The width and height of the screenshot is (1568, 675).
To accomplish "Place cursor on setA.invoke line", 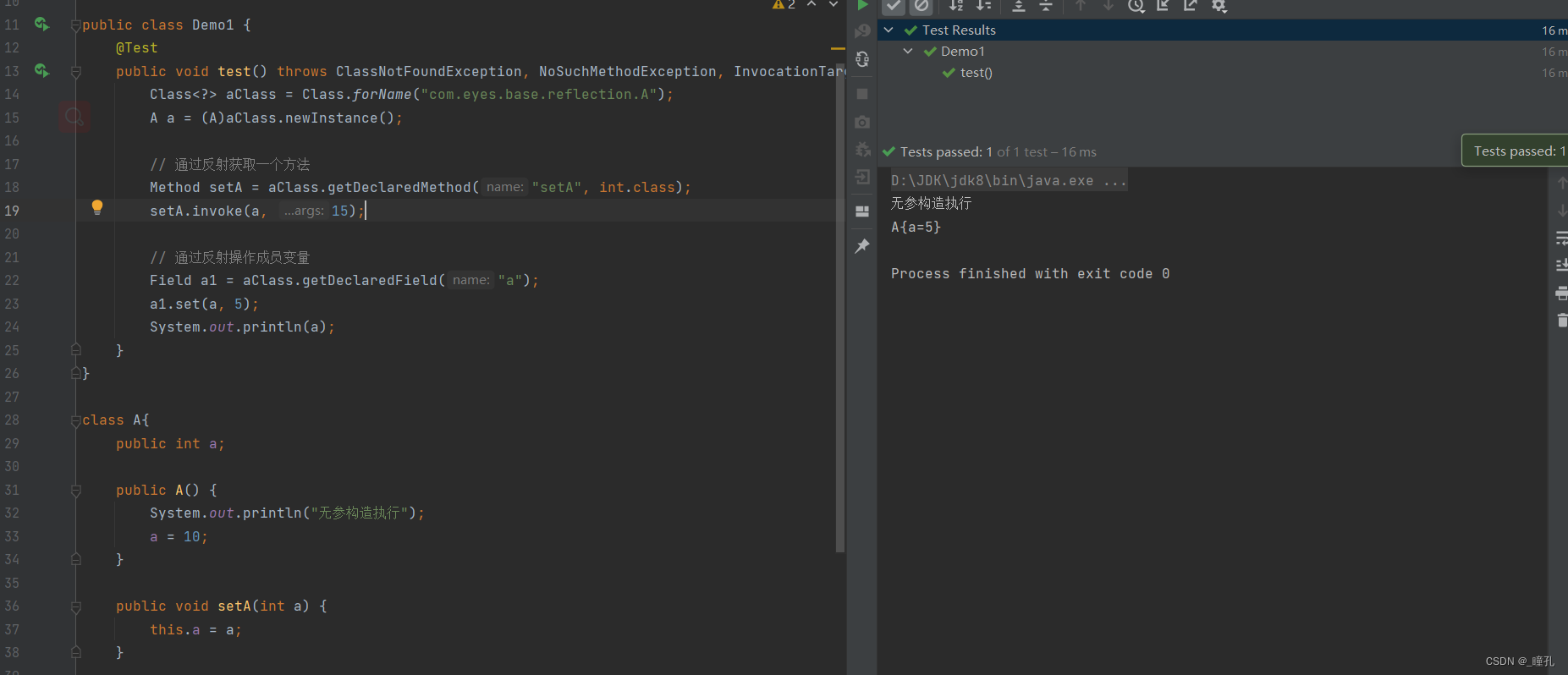I will pyautogui.click(x=257, y=211).
